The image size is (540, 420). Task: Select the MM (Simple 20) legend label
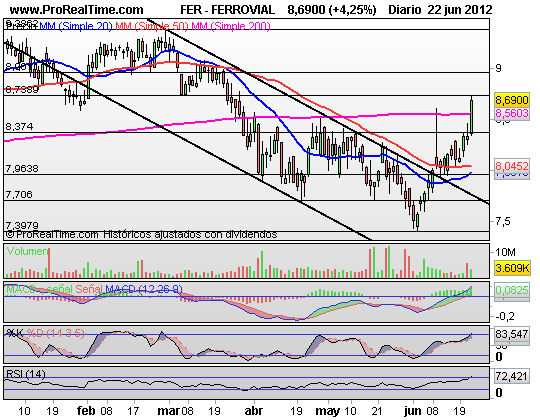pos(76,26)
